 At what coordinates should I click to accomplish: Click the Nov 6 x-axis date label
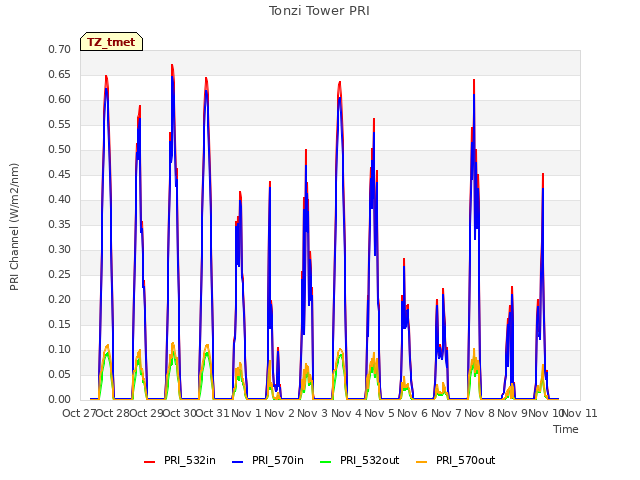pos(413,413)
